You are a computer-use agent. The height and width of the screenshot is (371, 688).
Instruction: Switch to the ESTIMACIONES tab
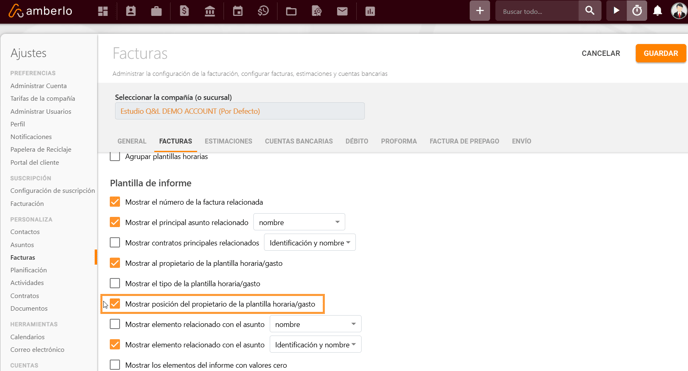[x=228, y=141]
